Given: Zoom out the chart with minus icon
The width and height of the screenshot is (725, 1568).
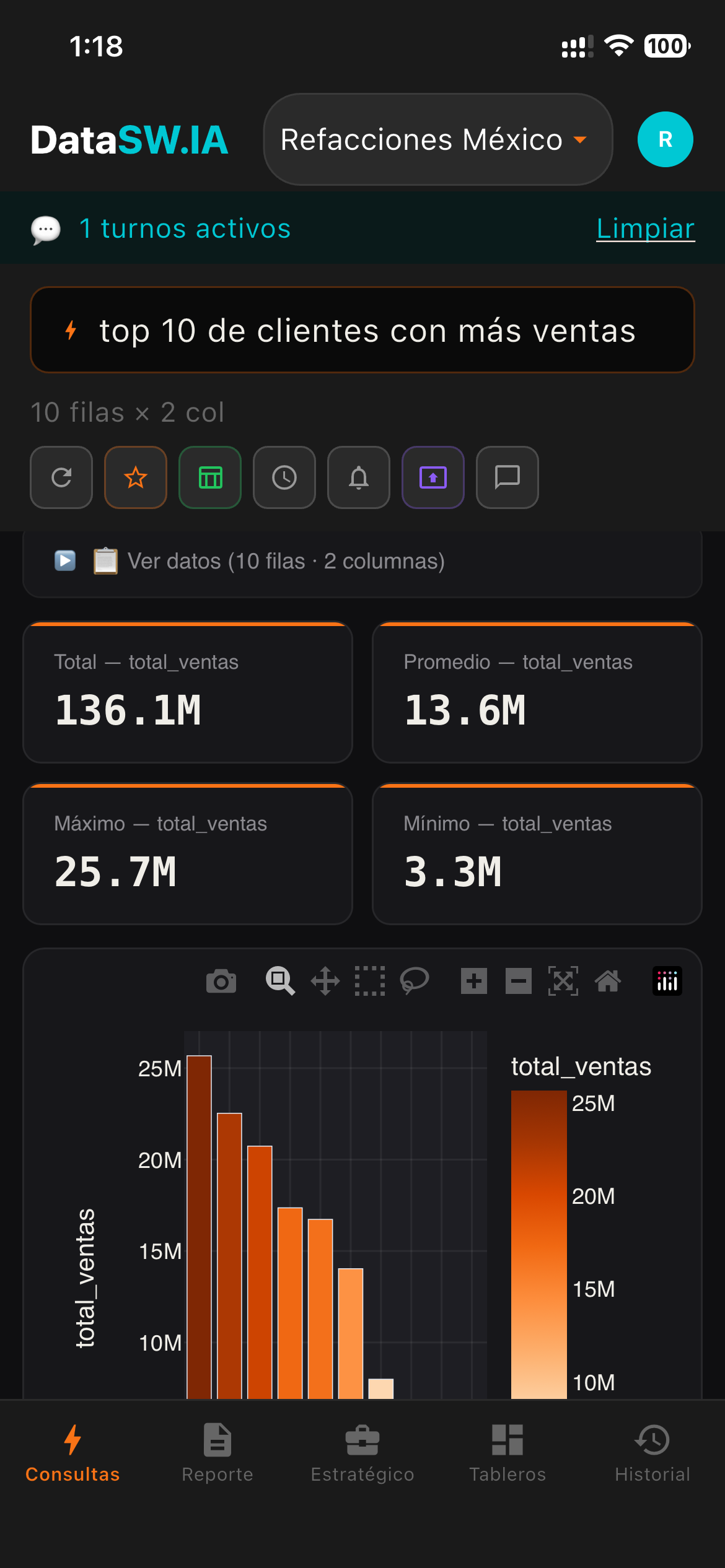Looking at the screenshot, I should [519, 981].
